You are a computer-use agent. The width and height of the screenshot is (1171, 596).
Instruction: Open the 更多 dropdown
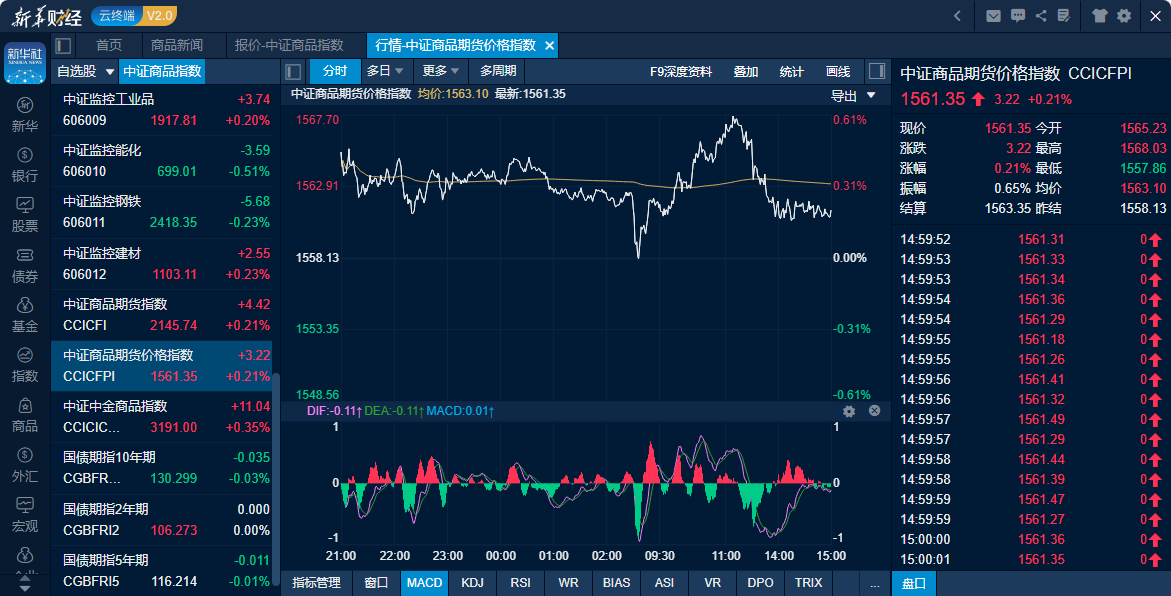[441, 71]
